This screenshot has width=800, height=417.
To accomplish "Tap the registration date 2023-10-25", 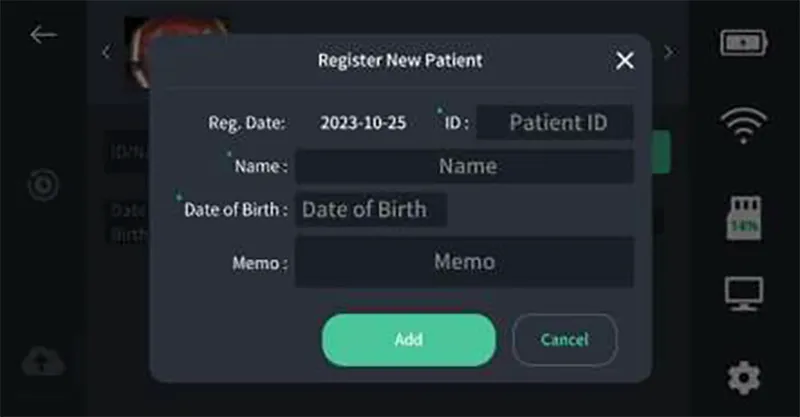I will (363, 123).
